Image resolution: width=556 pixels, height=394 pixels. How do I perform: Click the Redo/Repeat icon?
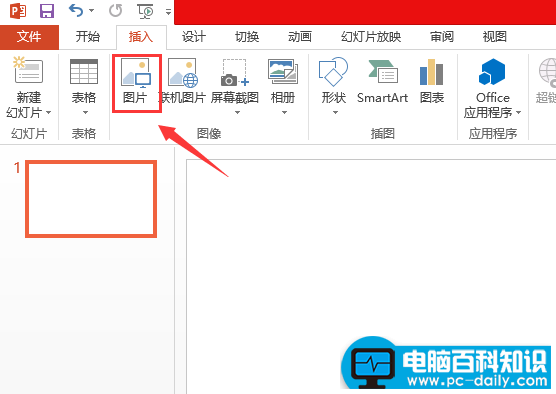tap(116, 11)
